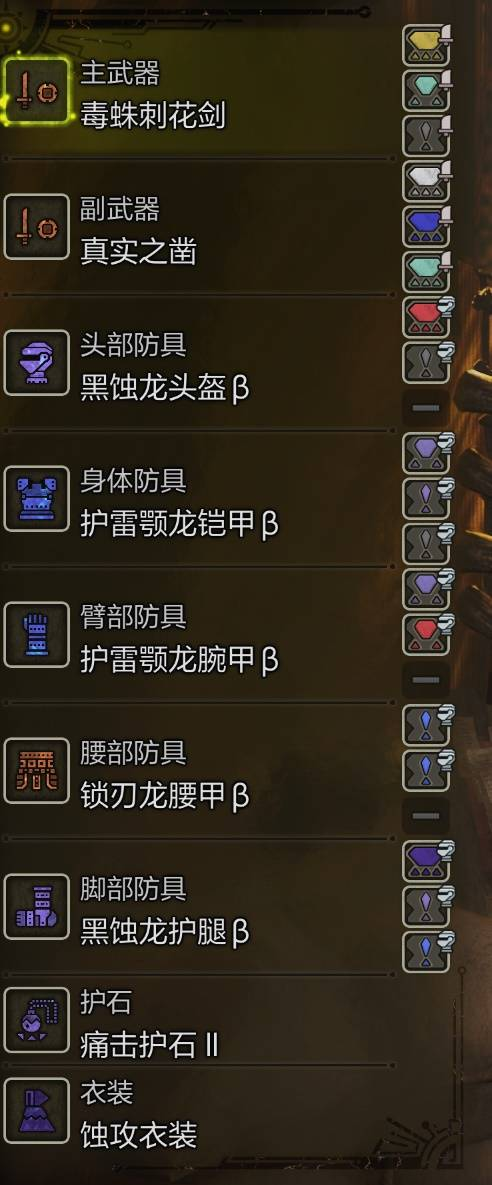The width and height of the screenshot is (492, 1185).
Task: Open leg armor 黑蚀龙护腿β
Action: pyautogui.click(x=165, y=932)
